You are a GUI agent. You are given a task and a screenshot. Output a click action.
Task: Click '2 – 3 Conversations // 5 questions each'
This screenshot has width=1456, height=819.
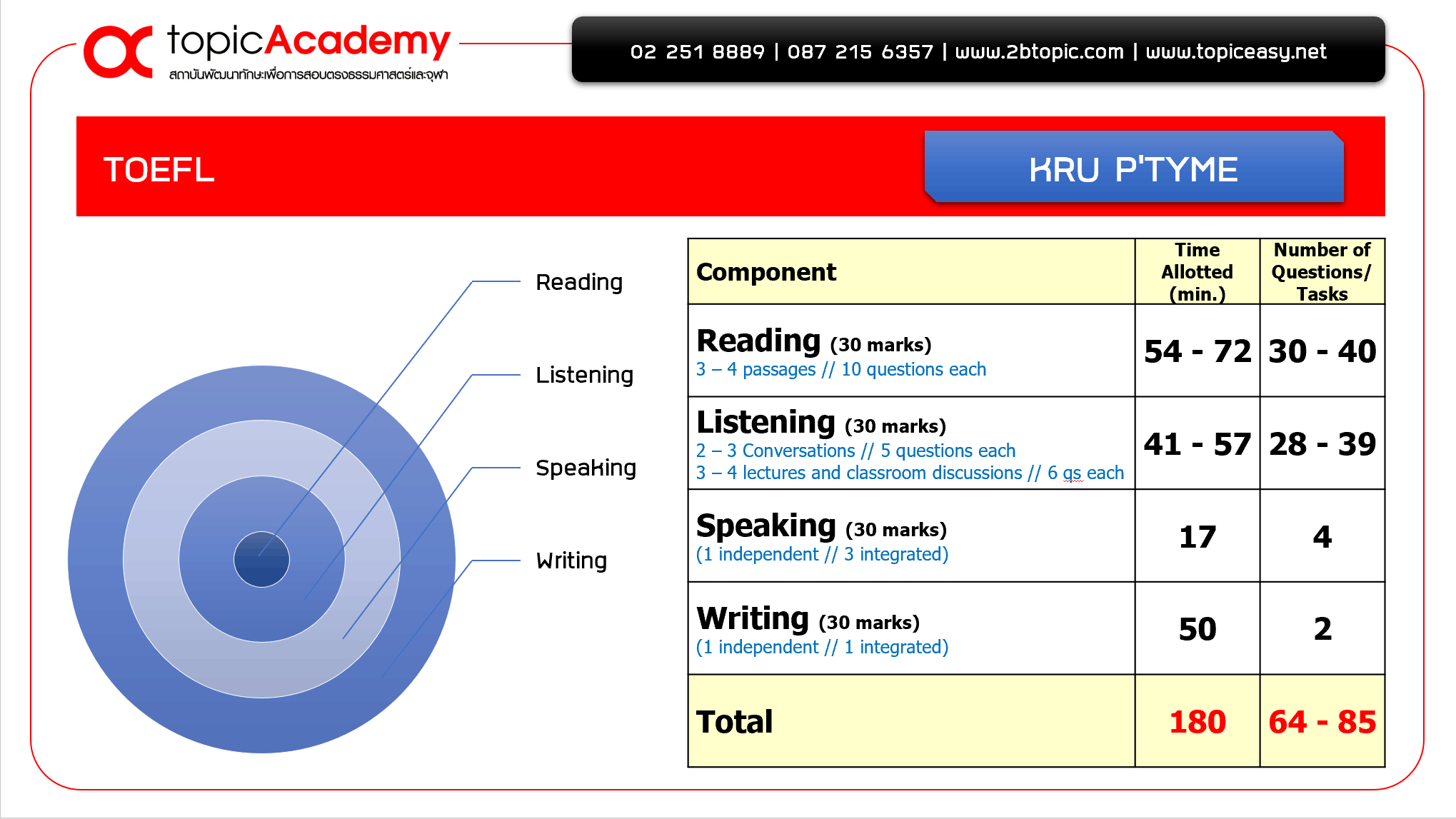click(x=855, y=451)
